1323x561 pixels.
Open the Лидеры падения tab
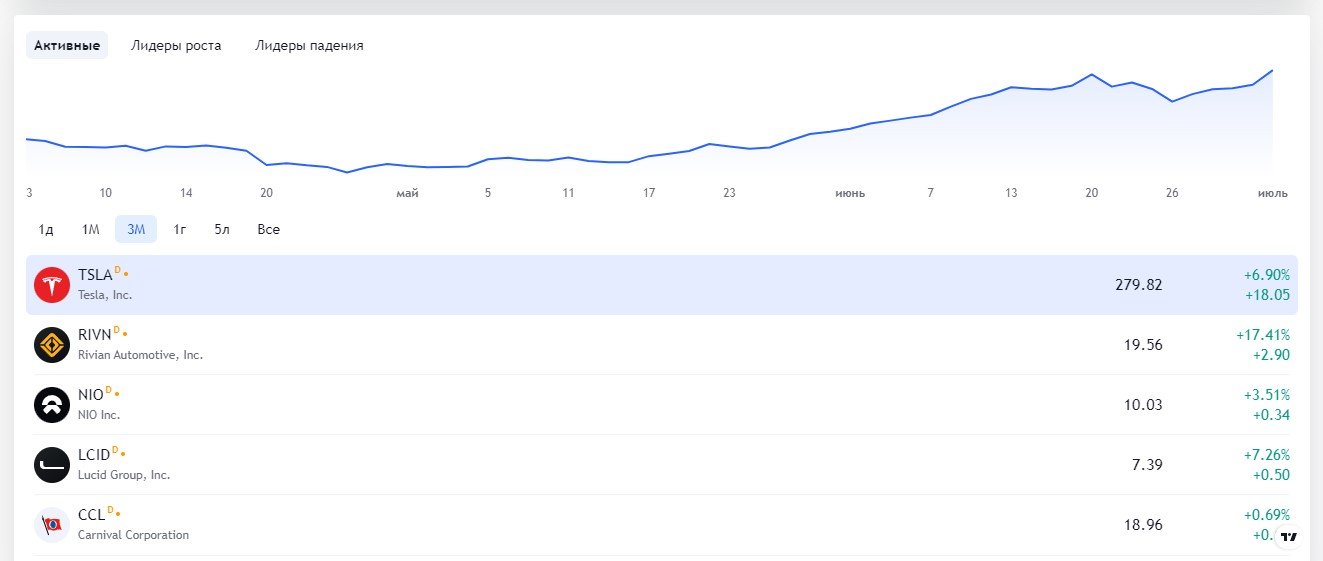309,45
